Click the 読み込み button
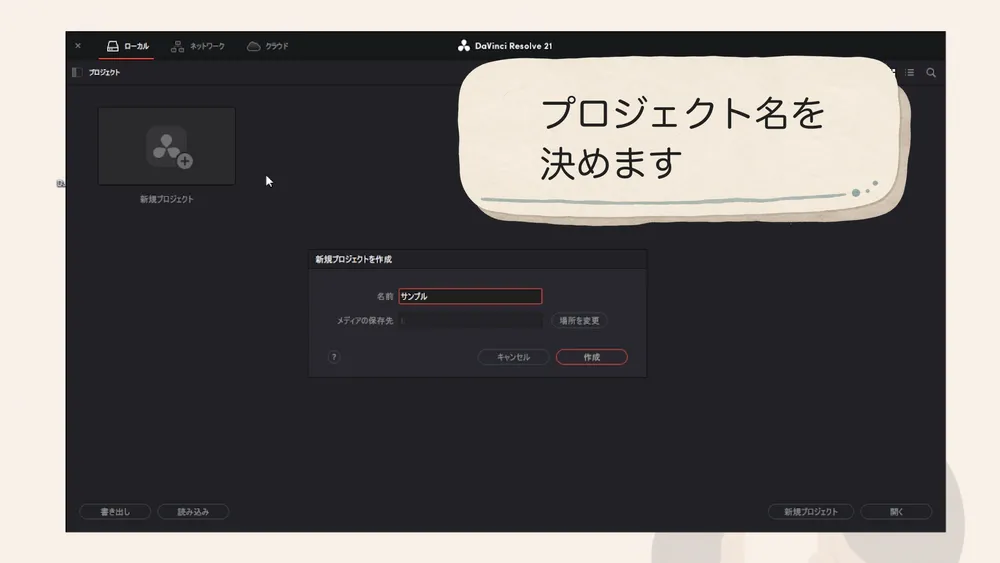Viewport: 1000px width, 563px height. tap(193, 511)
